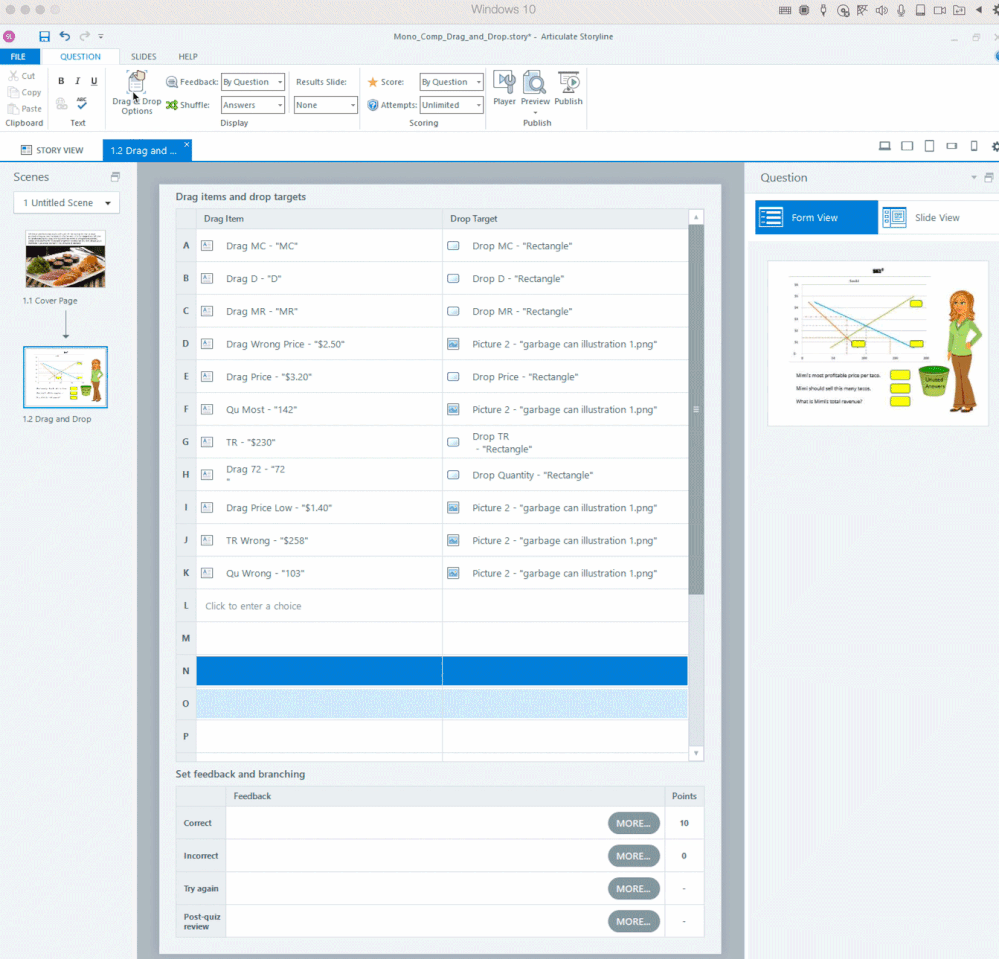
Task: Toggle underline text formatting
Action: coord(94,81)
